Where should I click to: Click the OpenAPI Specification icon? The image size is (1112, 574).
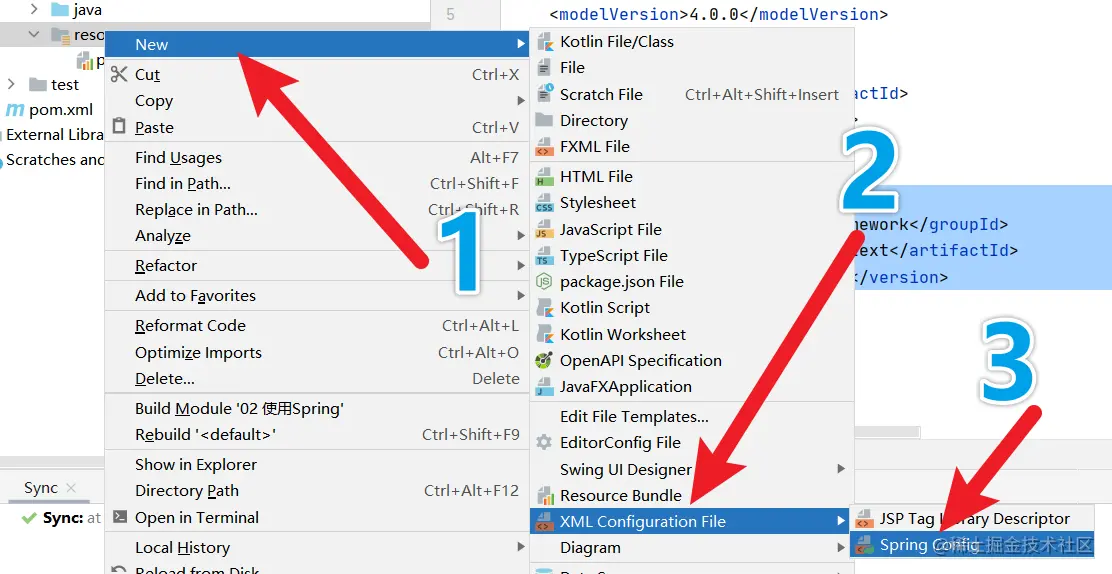pyautogui.click(x=544, y=360)
